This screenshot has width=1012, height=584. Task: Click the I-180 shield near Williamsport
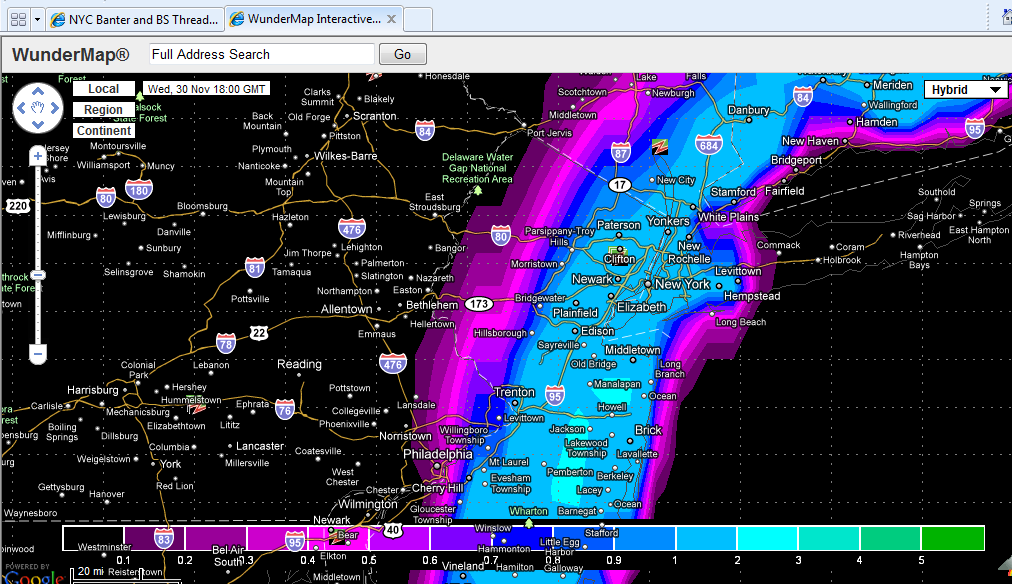pyautogui.click(x=139, y=190)
